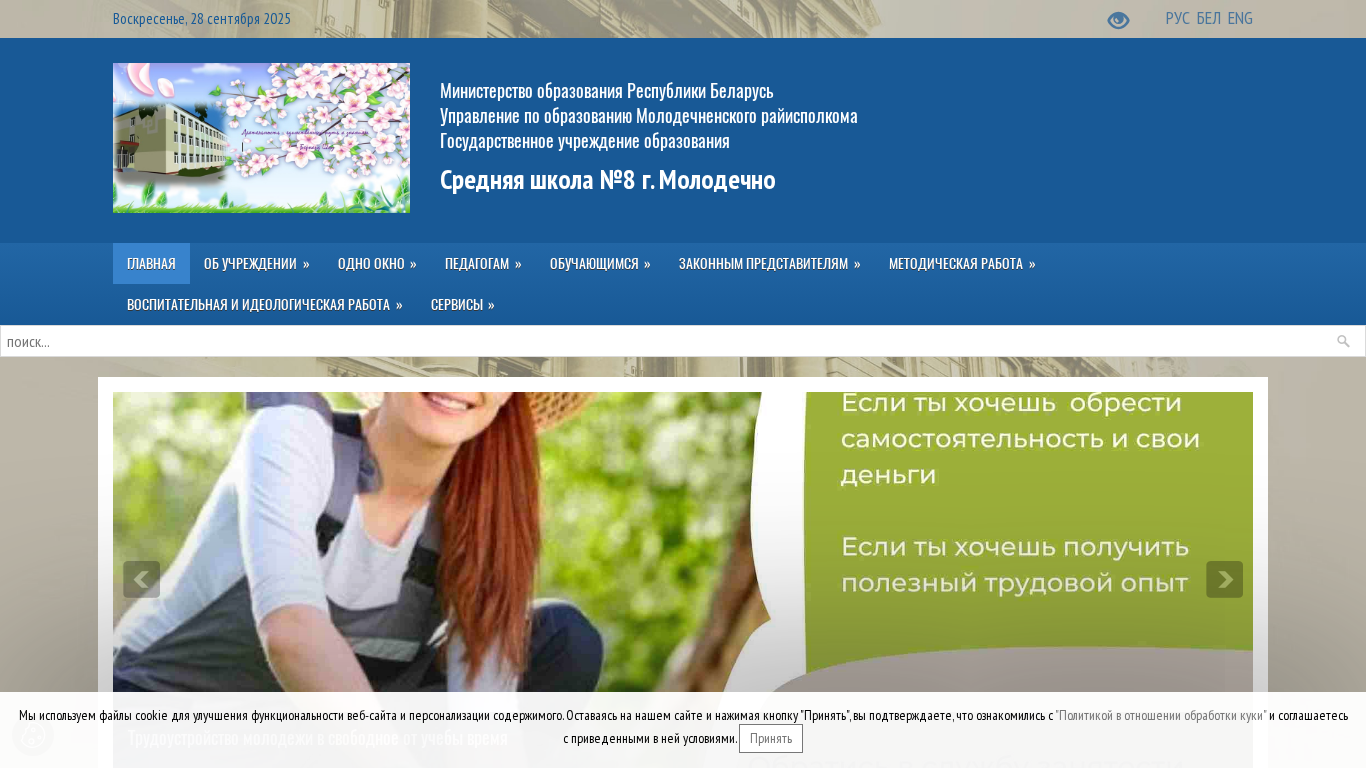Open the cookie processing policy link

1161,716
